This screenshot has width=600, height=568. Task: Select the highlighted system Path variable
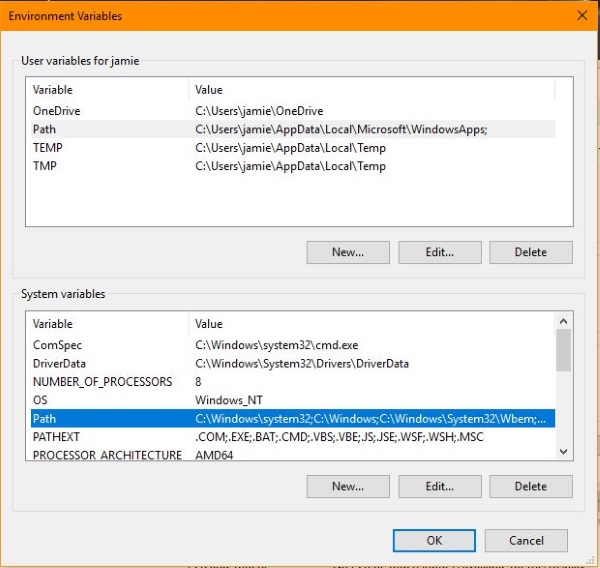(x=293, y=418)
